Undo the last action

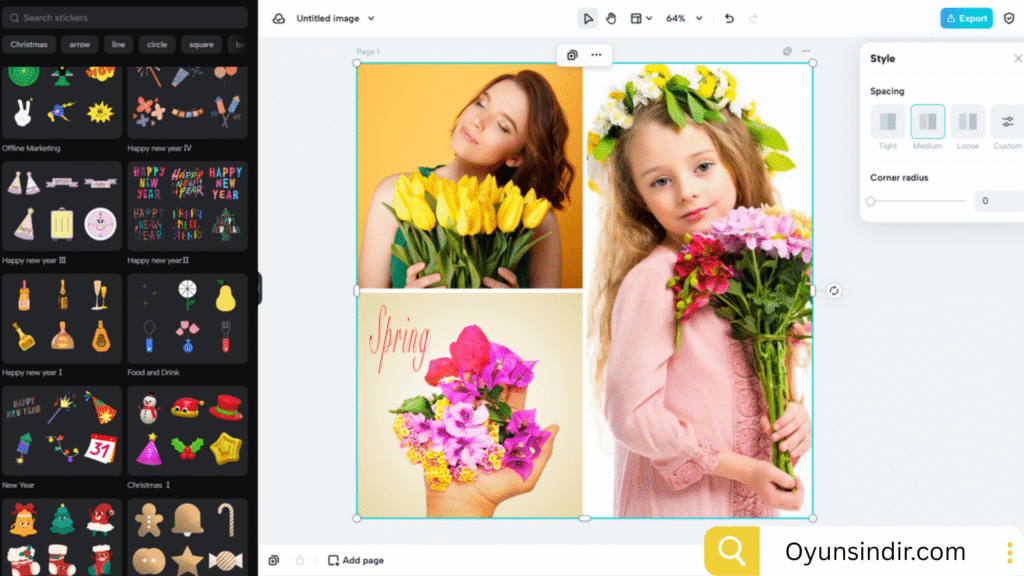coord(730,17)
